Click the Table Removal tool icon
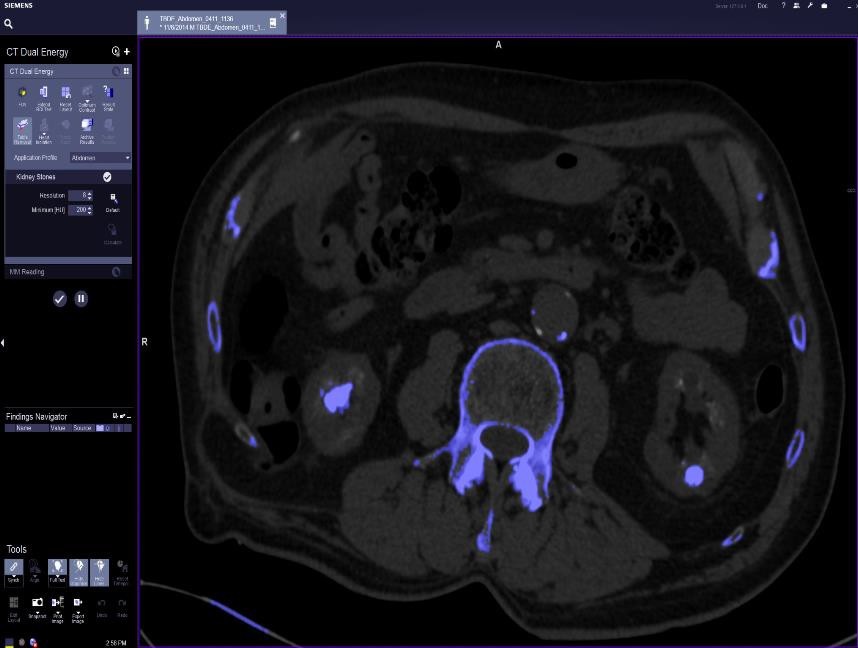This screenshot has height=648, width=858. (22, 126)
